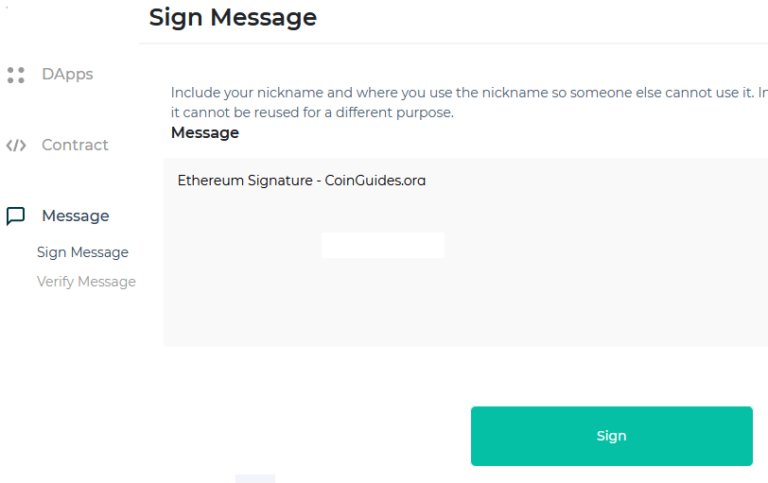768x483 pixels.
Task: Focus the Message text area
Action: [x=466, y=252]
